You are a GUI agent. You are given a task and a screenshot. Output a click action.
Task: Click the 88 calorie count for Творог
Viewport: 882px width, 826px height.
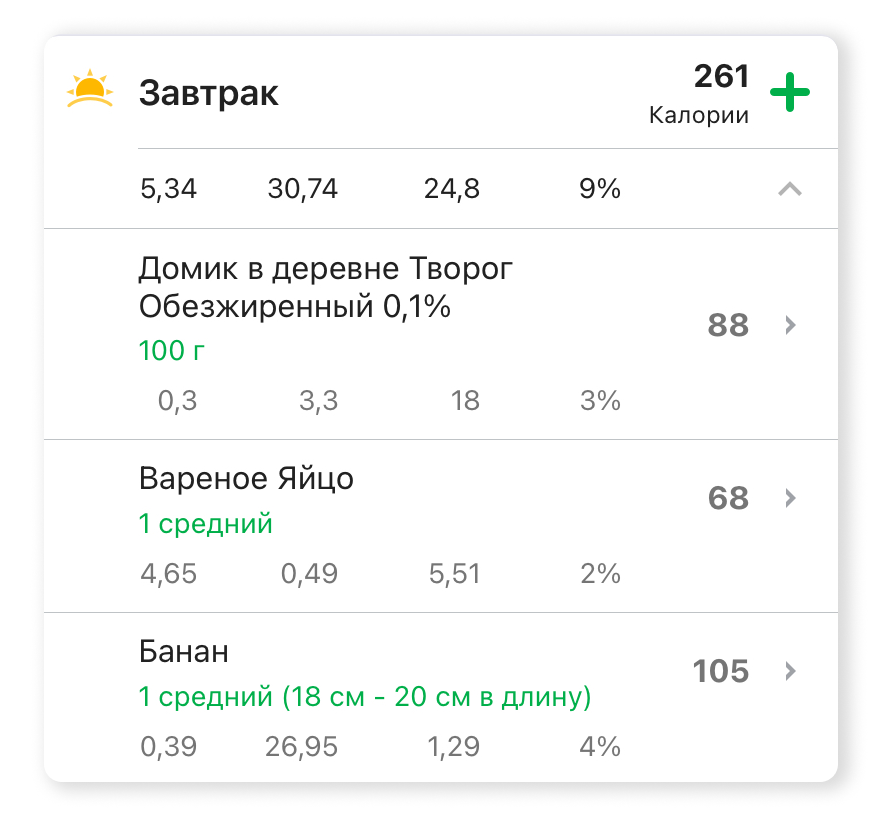tap(727, 326)
